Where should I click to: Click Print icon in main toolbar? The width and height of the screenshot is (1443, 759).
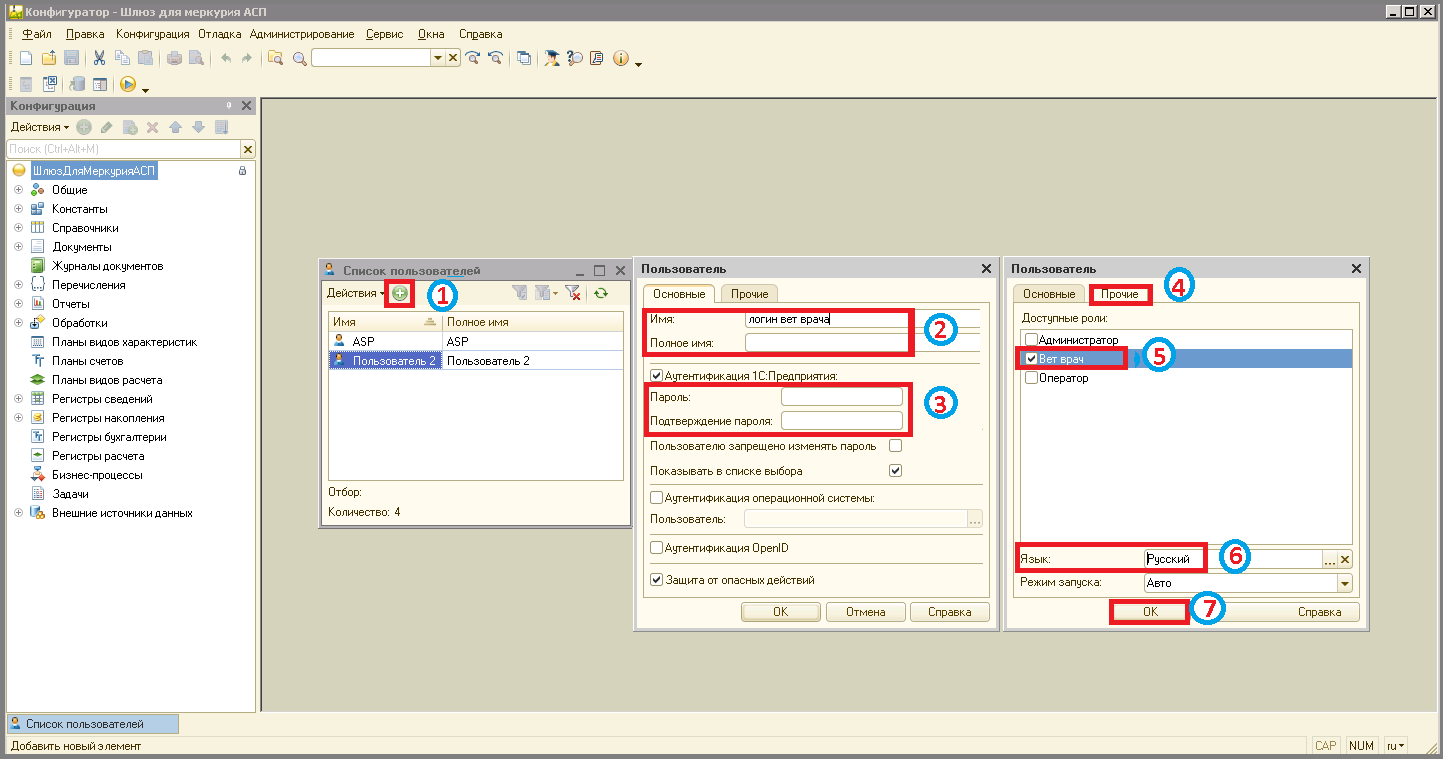click(x=174, y=58)
